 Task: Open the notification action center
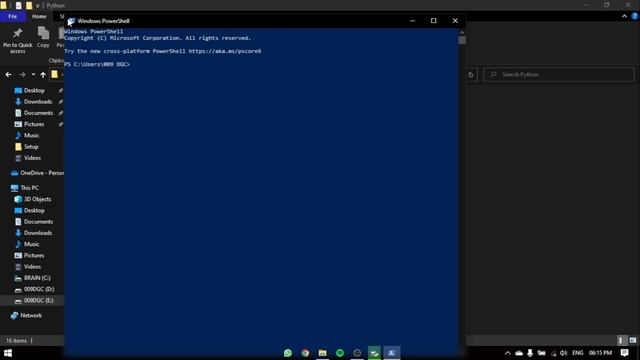click(624, 353)
